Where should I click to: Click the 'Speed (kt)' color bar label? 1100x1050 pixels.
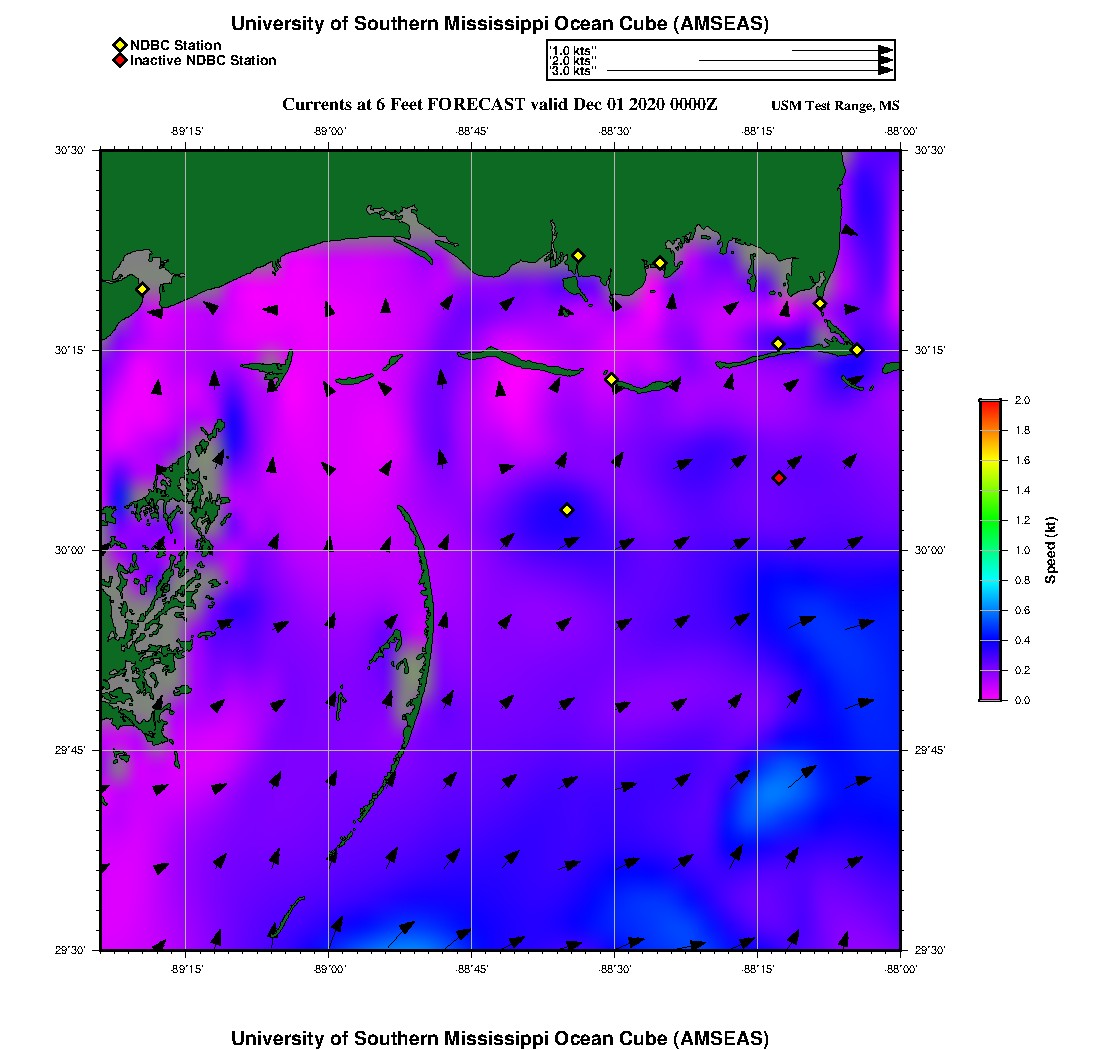tap(1051, 550)
